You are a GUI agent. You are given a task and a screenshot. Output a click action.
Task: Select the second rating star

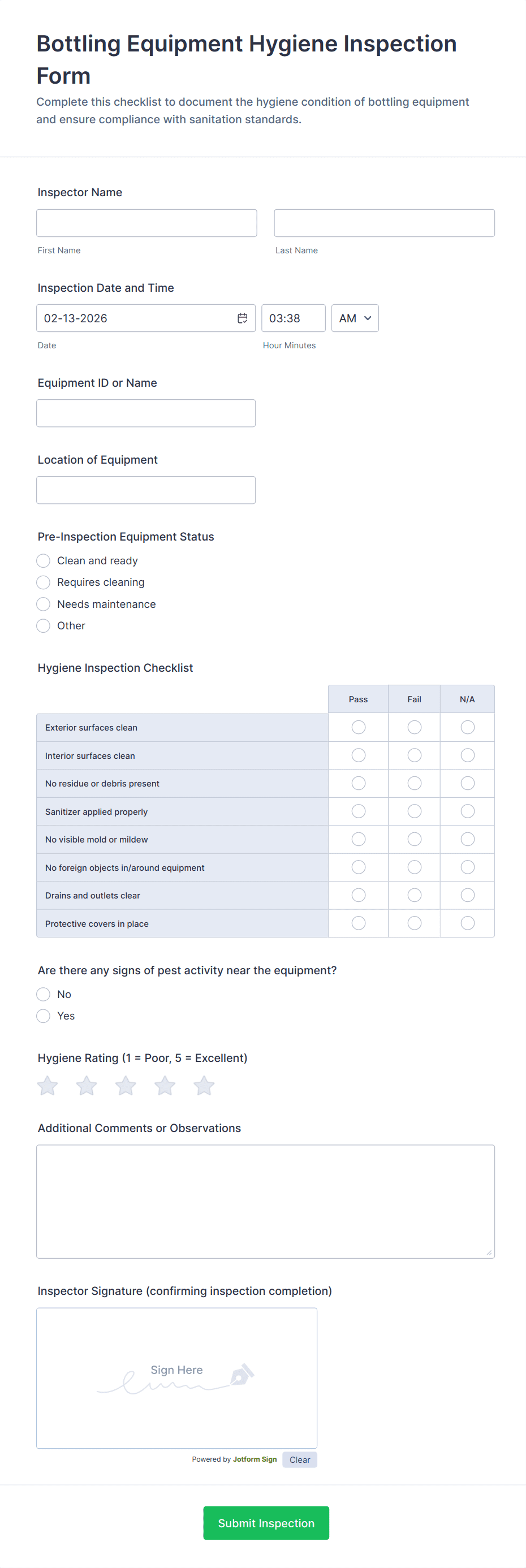[x=87, y=1085]
